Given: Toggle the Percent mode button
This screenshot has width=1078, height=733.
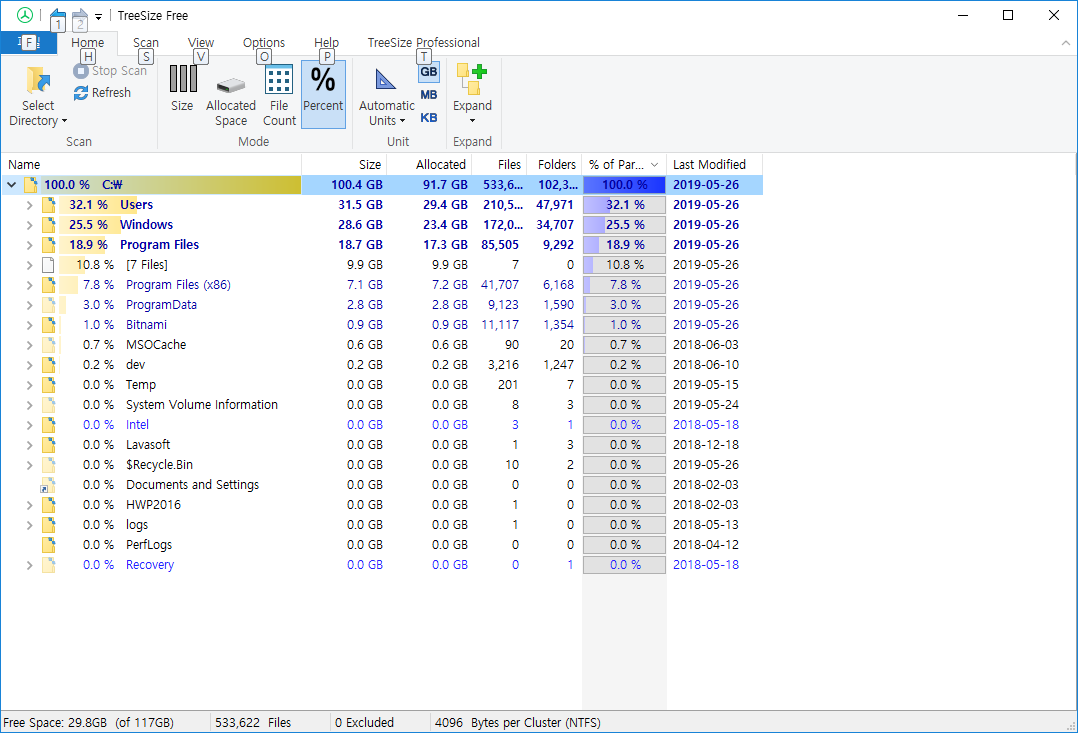Looking at the screenshot, I should pos(323,94).
